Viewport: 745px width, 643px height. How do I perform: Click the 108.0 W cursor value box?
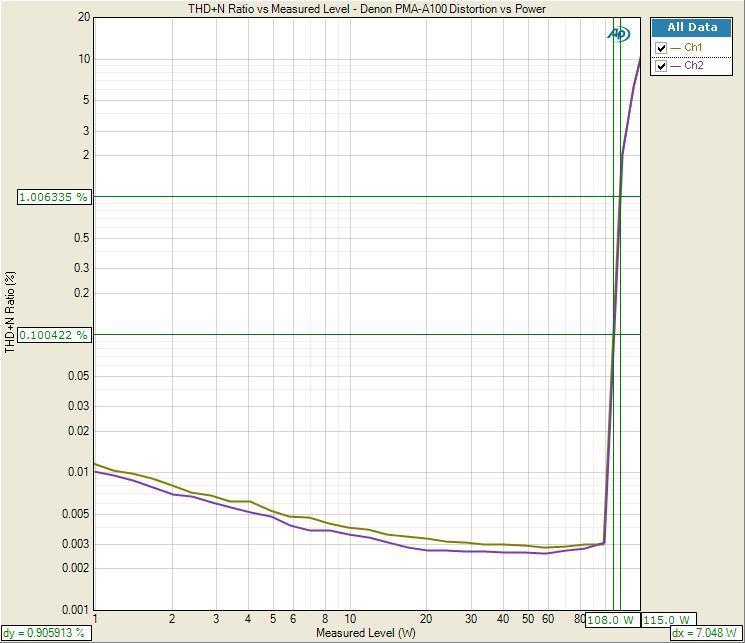click(x=612, y=620)
